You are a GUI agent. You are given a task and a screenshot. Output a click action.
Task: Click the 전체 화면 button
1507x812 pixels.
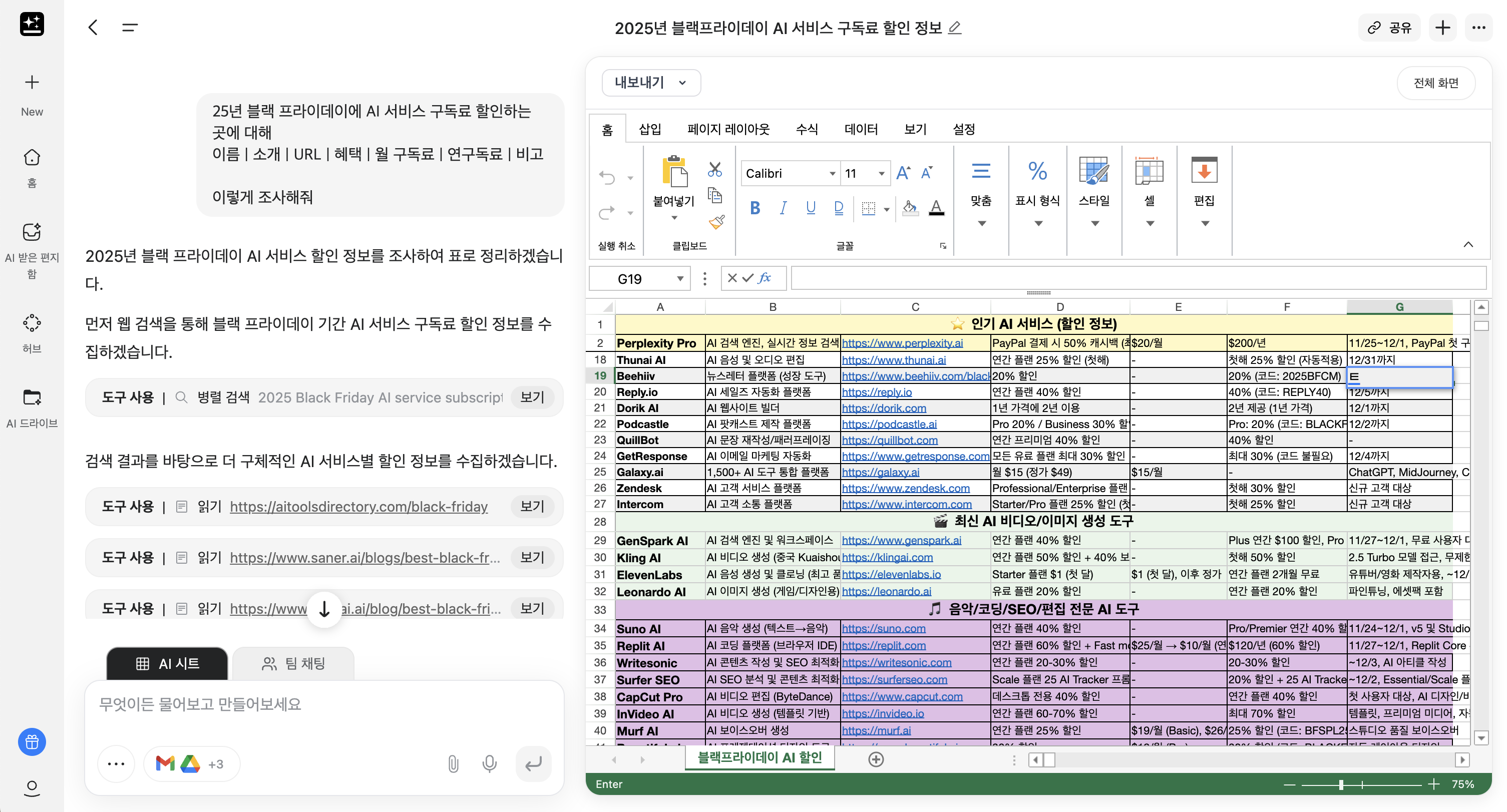coord(1436,83)
